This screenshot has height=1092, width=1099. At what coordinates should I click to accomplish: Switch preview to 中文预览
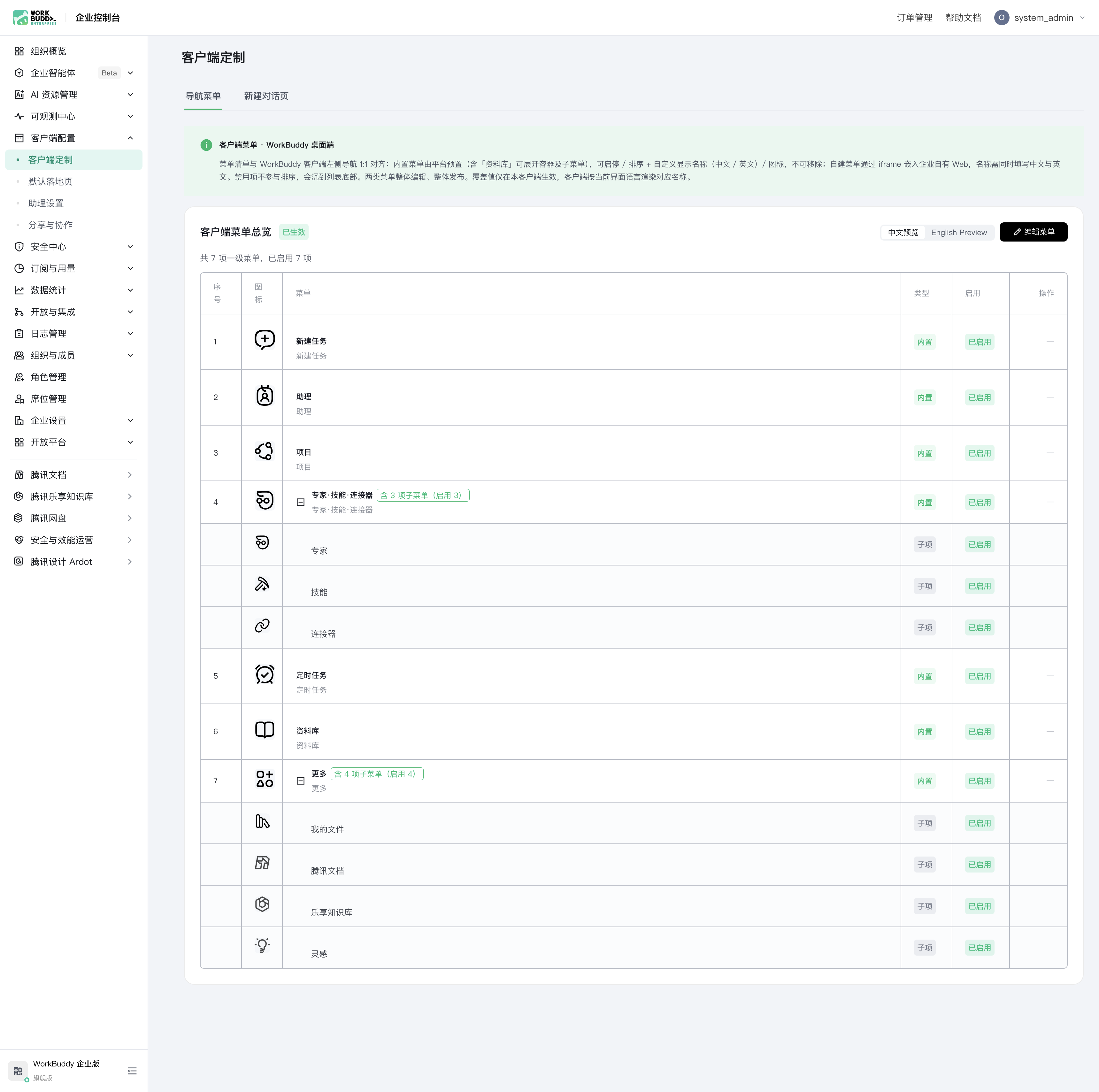903,232
